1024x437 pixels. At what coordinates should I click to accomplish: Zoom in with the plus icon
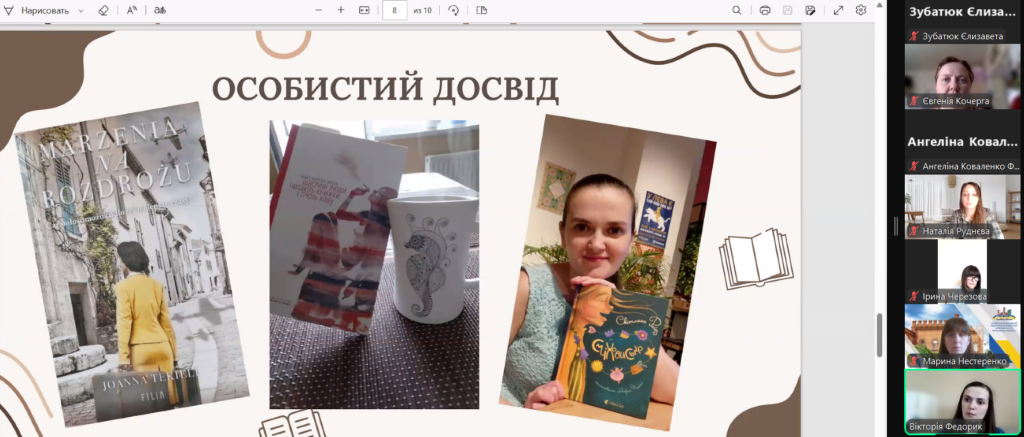340,10
